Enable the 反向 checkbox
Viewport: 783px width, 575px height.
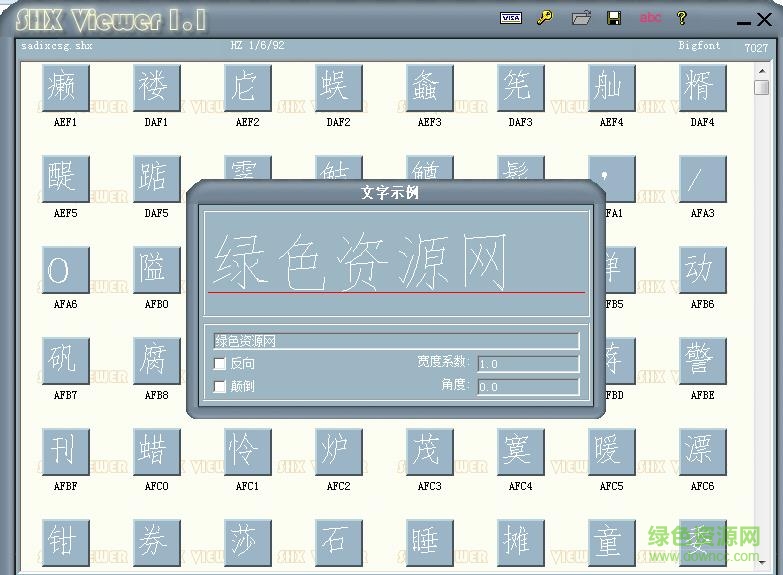click(220, 364)
